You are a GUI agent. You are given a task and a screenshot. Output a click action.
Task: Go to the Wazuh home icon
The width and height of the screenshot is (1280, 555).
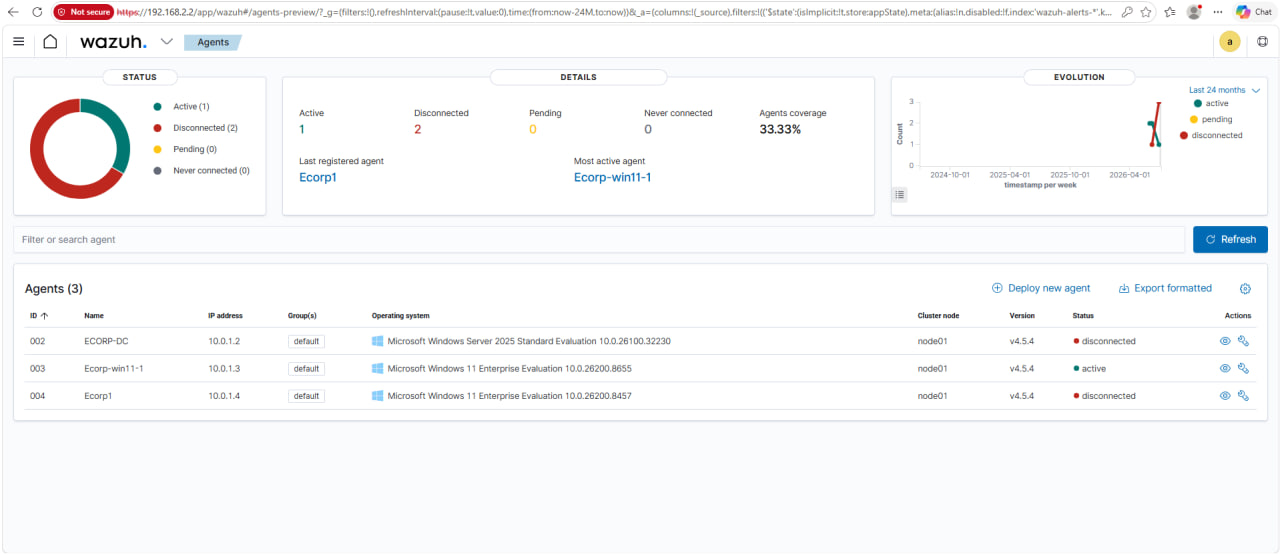pos(50,42)
